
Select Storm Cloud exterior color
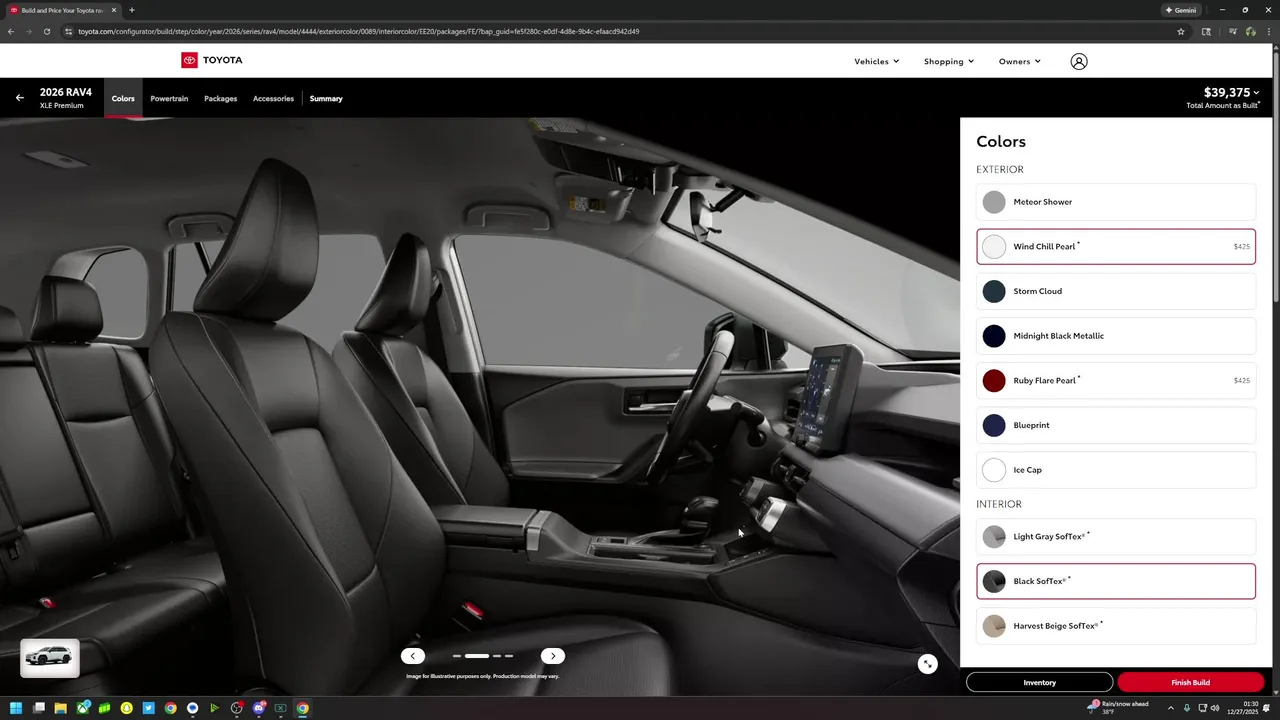(x=1116, y=291)
